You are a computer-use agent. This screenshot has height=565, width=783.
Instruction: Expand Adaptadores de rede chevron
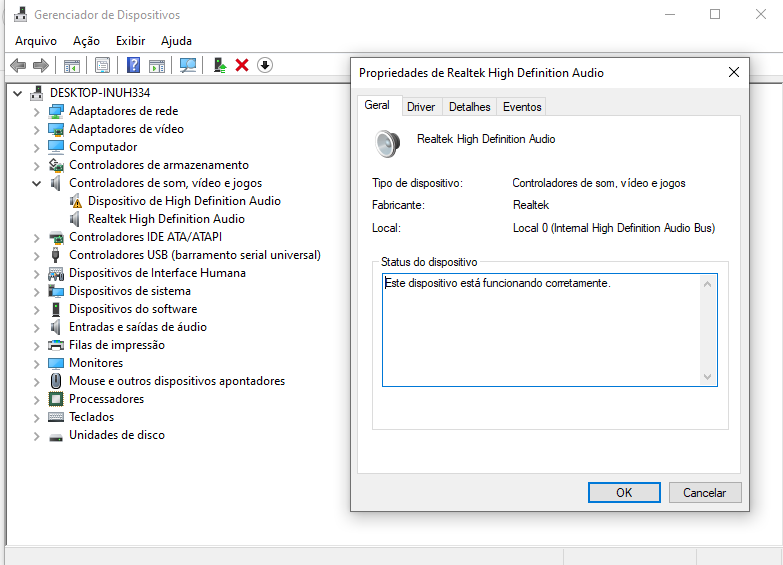[36, 112]
